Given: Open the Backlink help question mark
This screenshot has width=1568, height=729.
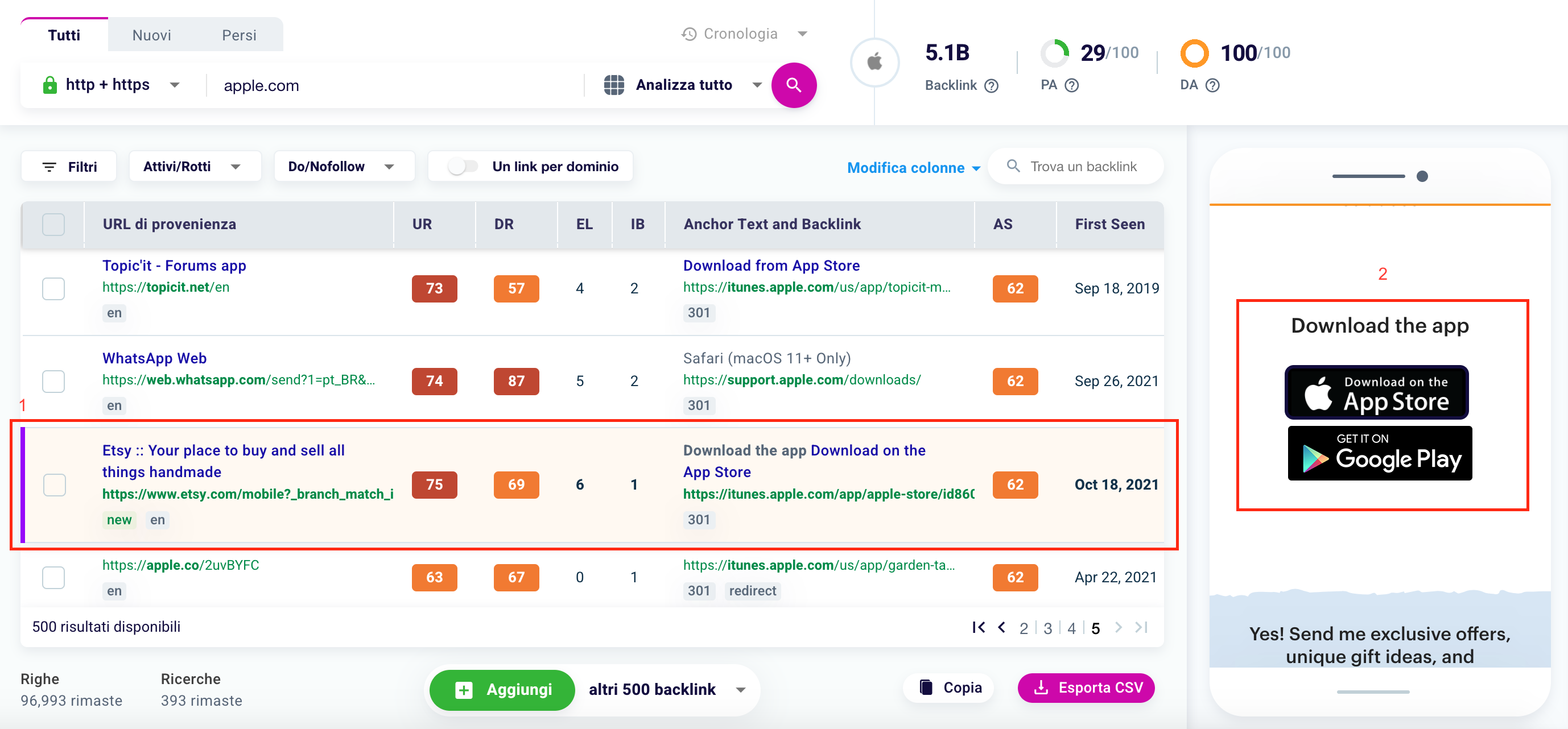Looking at the screenshot, I should (992, 86).
